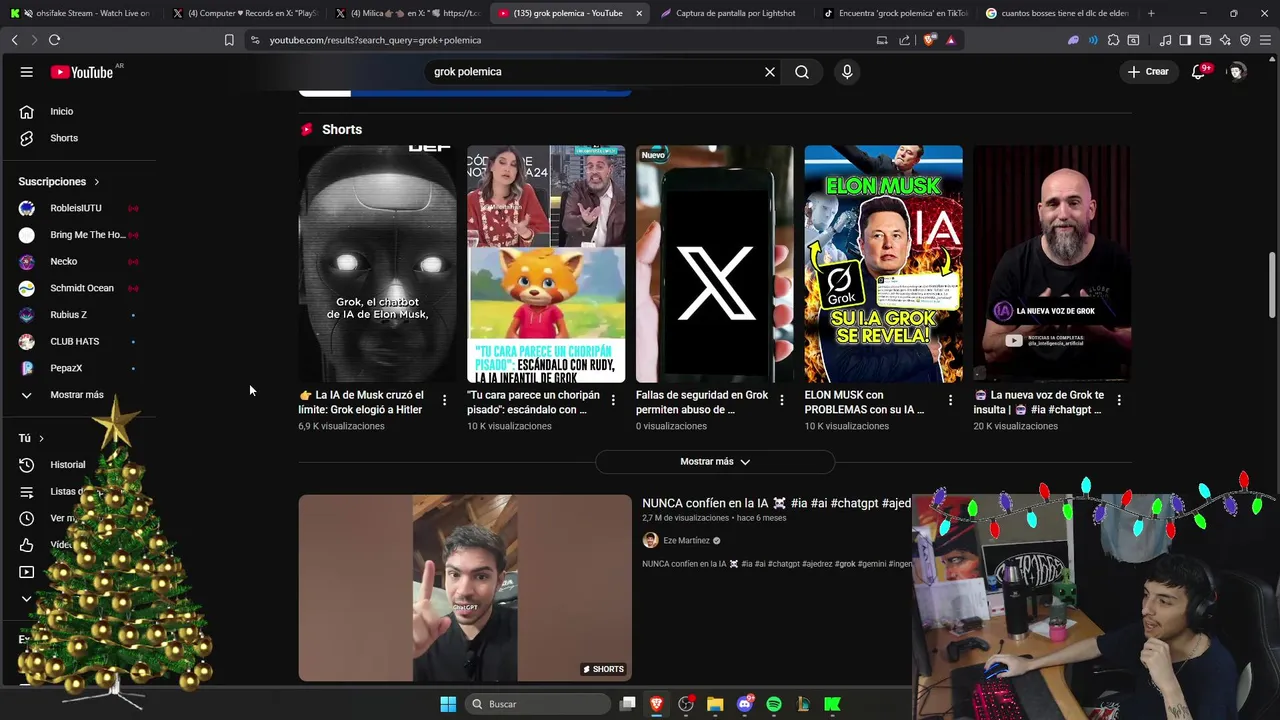The width and height of the screenshot is (1280, 720).
Task: Bookmark this page
Action: [x=229, y=40]
